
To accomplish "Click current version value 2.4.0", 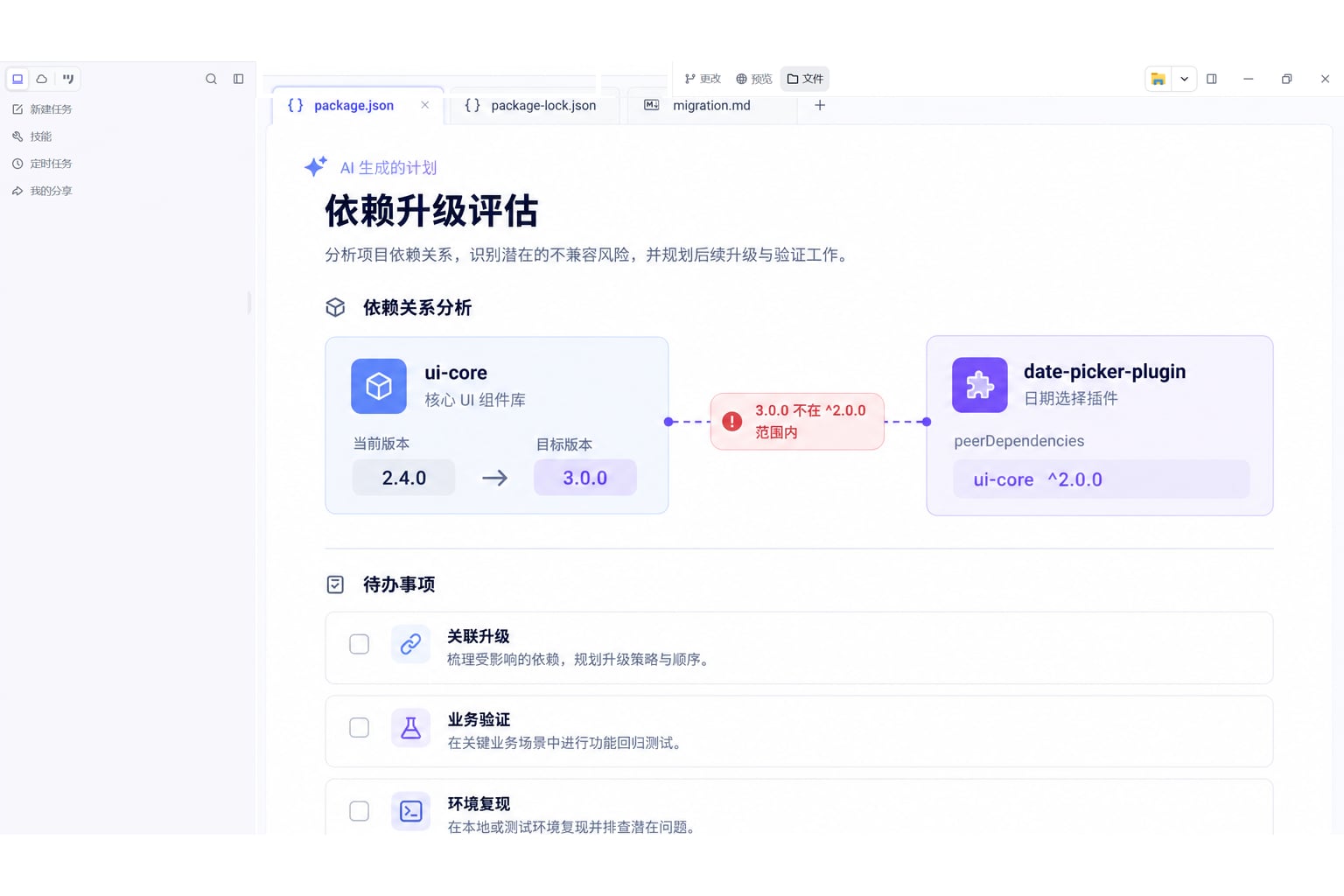I will (x=404, y=478).
